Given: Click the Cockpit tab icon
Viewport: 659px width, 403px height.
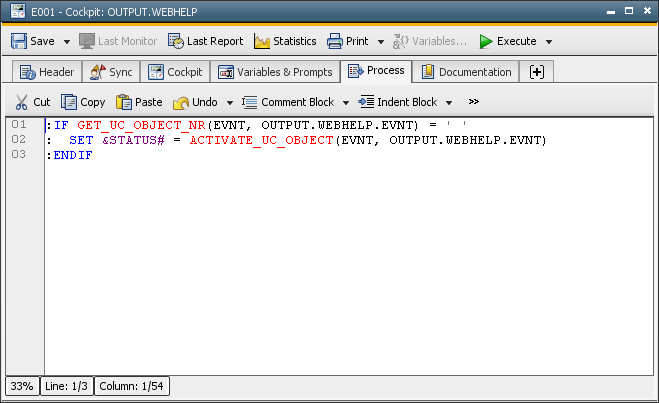Looking at the screenshot, I should pos(156,72).
